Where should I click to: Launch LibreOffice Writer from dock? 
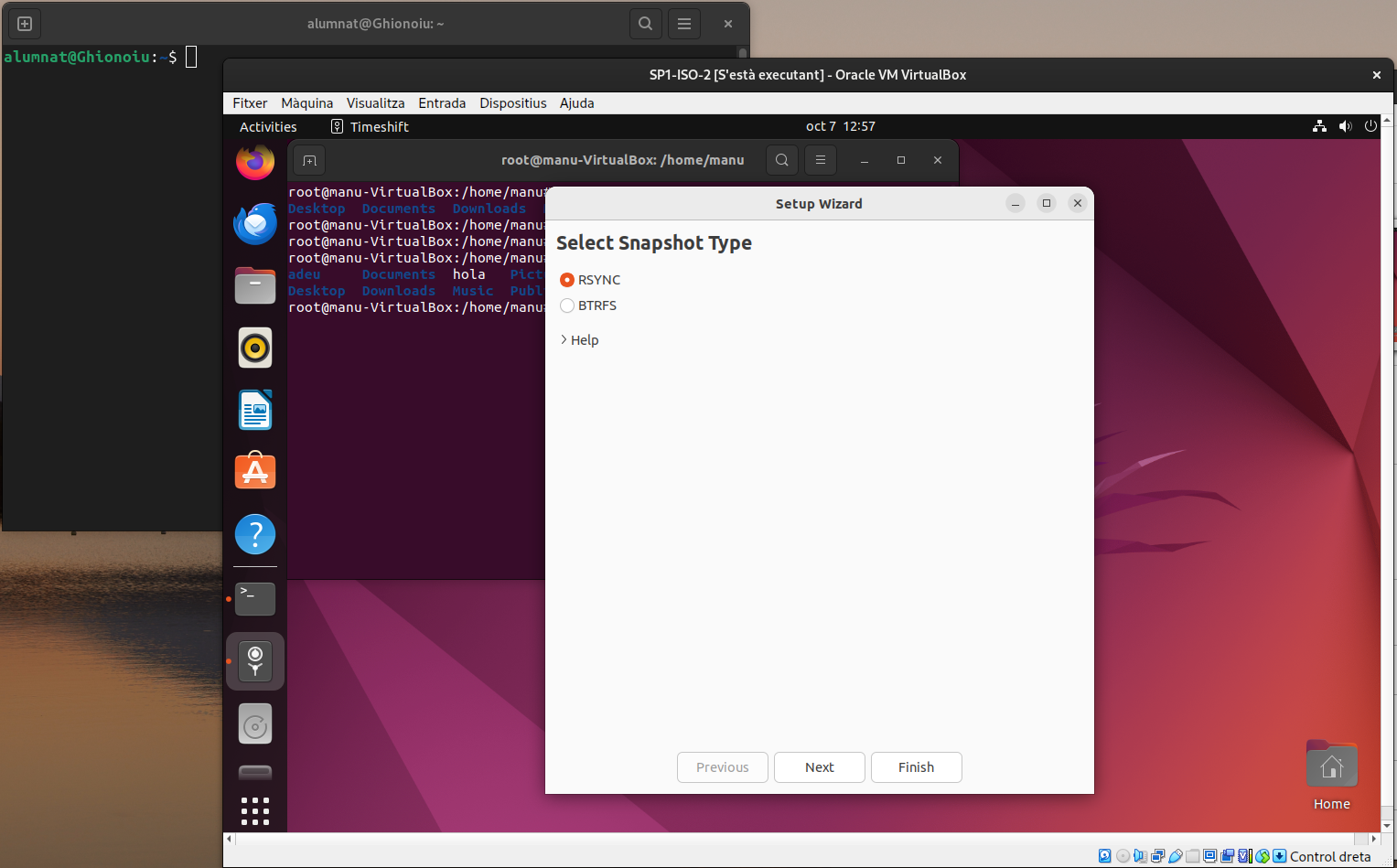[255, 410]
